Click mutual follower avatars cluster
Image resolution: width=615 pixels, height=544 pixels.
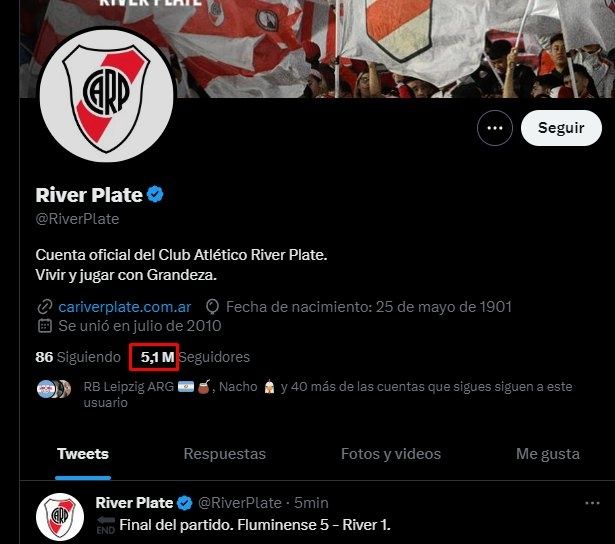point(54,389)
